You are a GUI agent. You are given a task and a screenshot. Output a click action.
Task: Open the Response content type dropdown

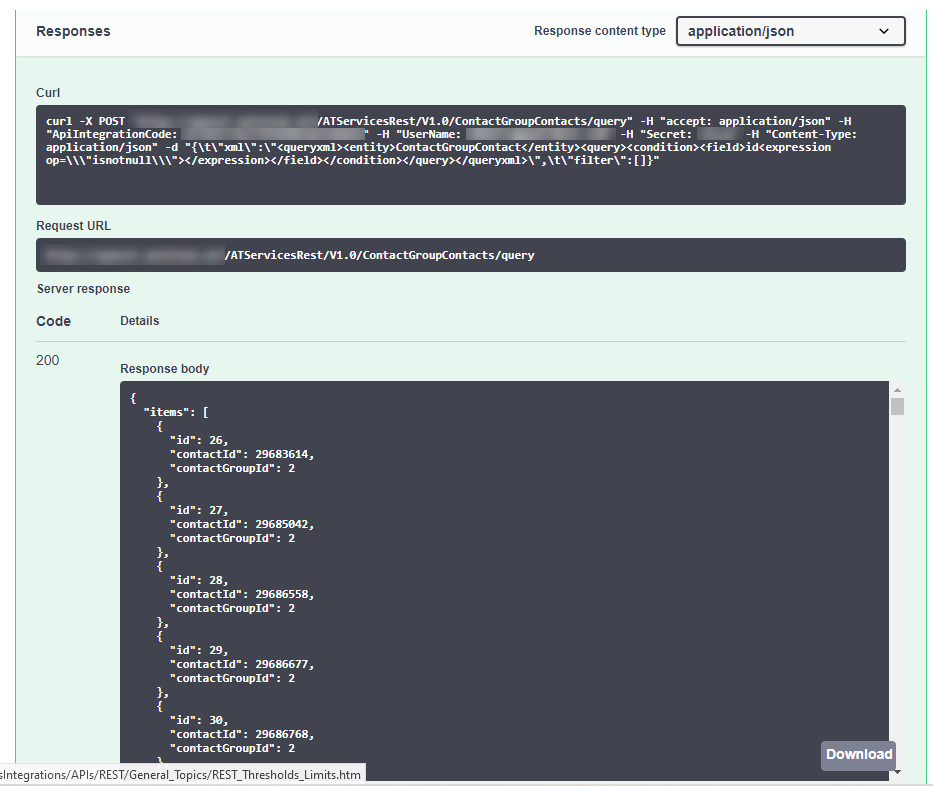tap(789, 31)
